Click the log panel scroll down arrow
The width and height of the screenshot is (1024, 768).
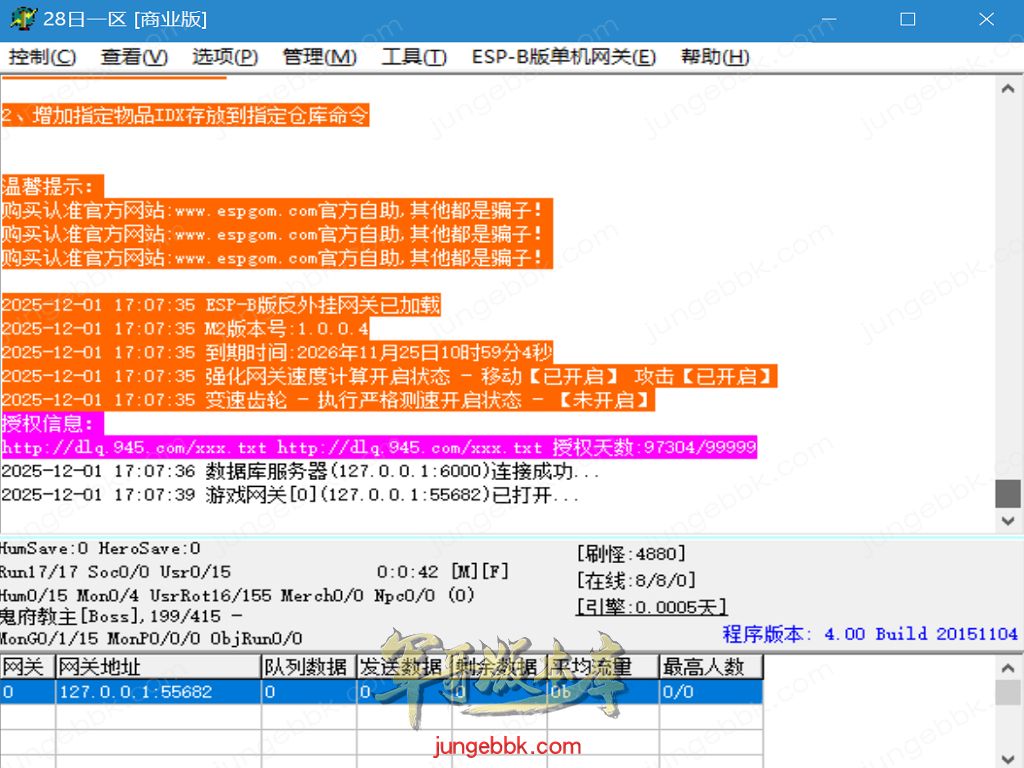pyautogui.click(x=1008, y=521)
